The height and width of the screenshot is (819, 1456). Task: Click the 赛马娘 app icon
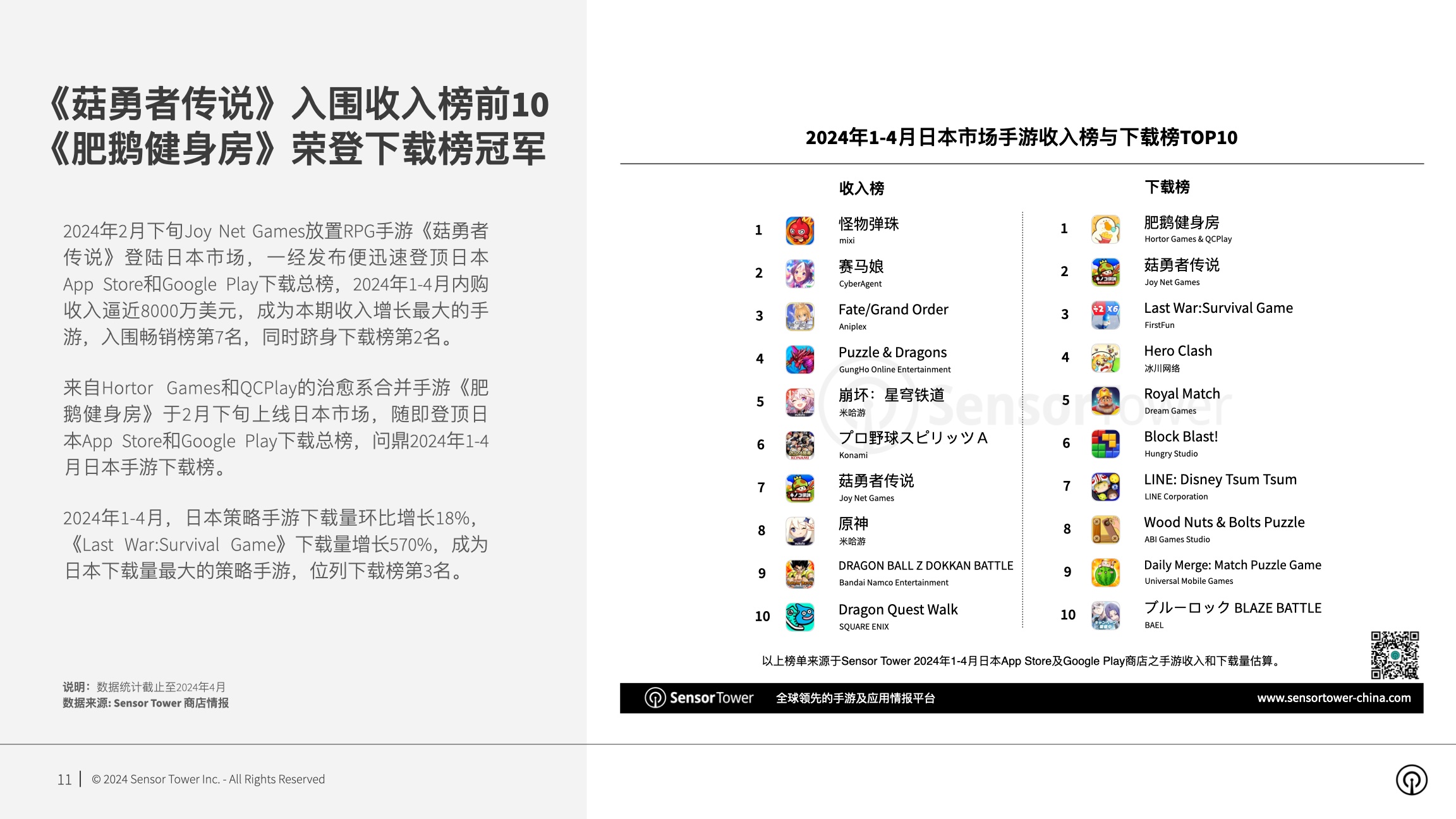tap(799, 274)
